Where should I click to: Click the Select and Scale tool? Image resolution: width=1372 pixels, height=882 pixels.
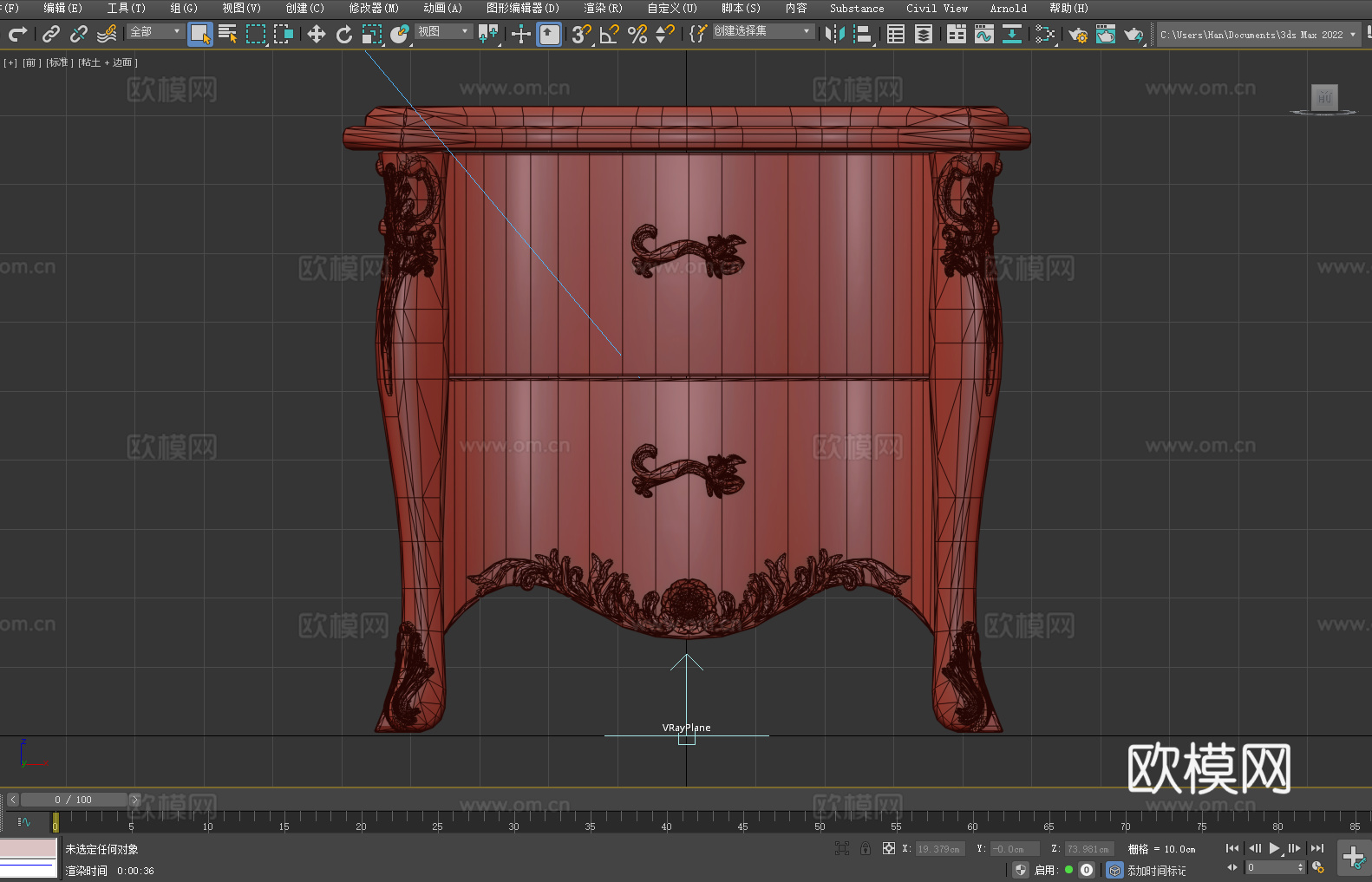[x=372, y=34]
